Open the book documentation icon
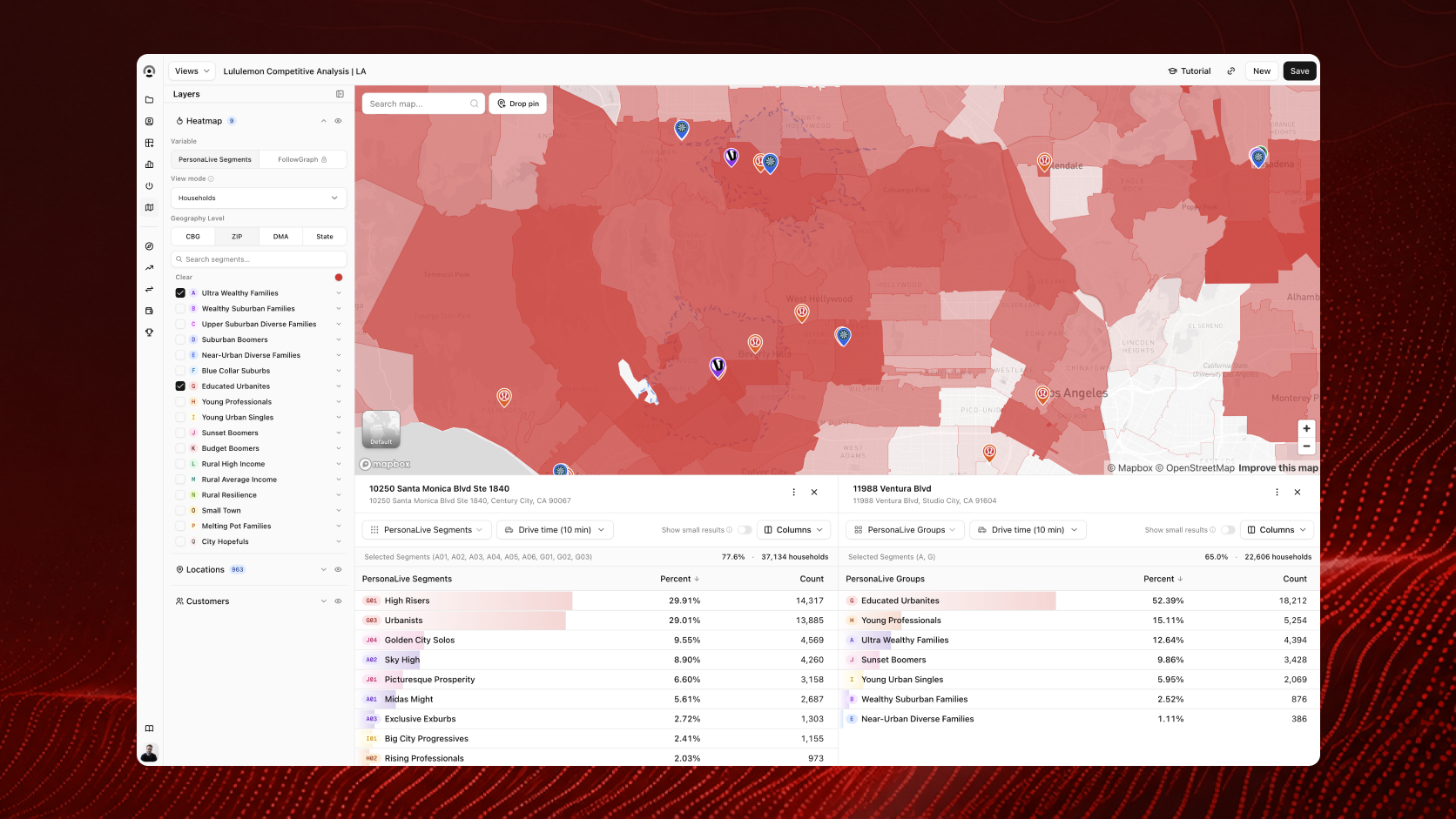1456x819 pixels. 149,728
